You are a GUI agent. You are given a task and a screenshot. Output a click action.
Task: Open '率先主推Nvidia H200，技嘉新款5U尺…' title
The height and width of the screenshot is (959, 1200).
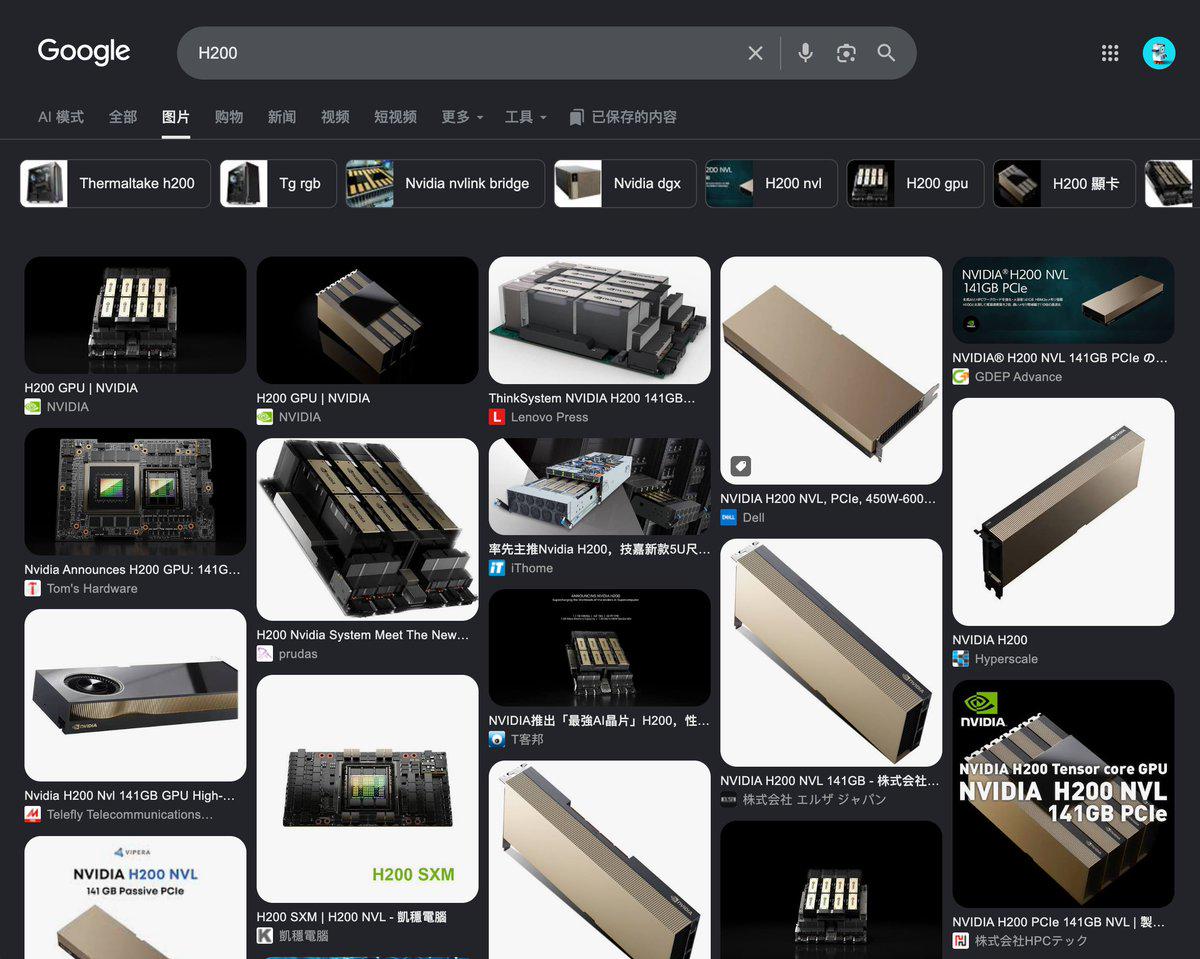599,549
